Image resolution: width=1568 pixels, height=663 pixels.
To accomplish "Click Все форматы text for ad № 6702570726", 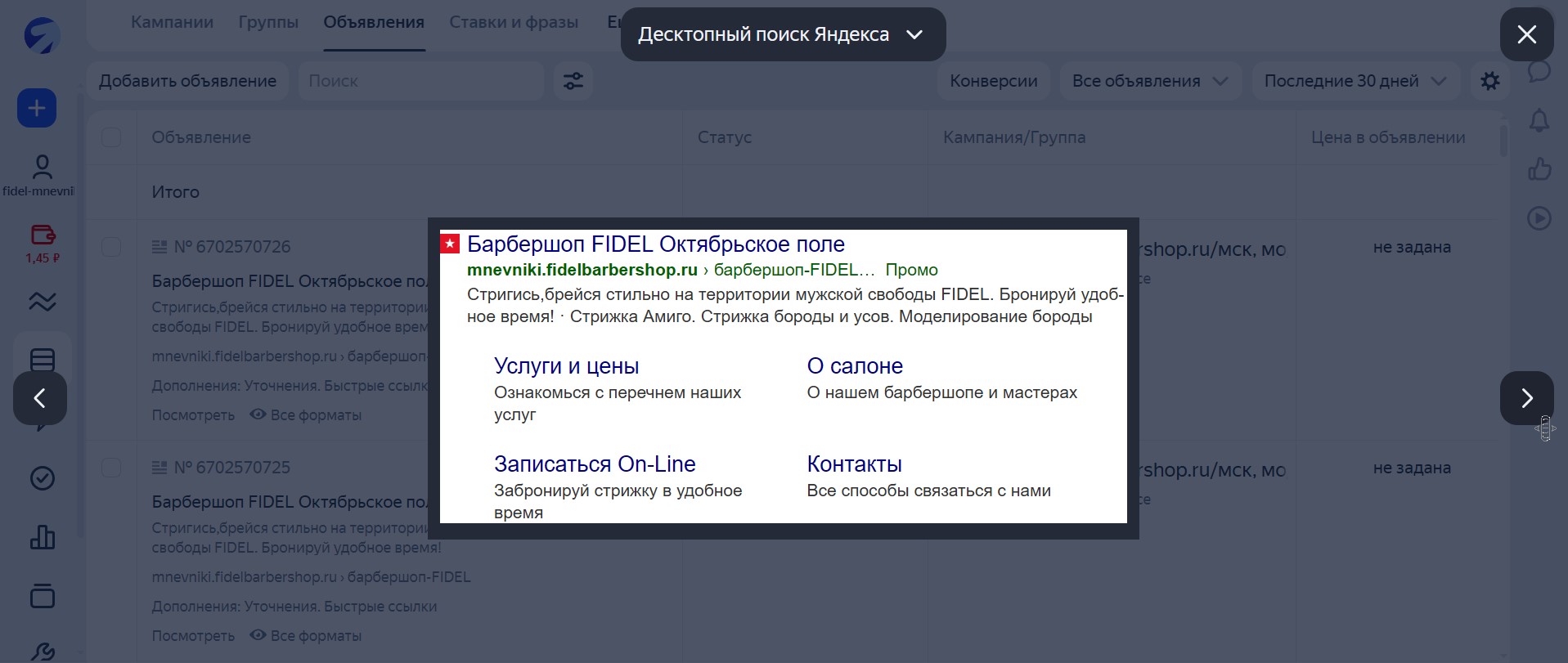I will [x=316, y=415].
